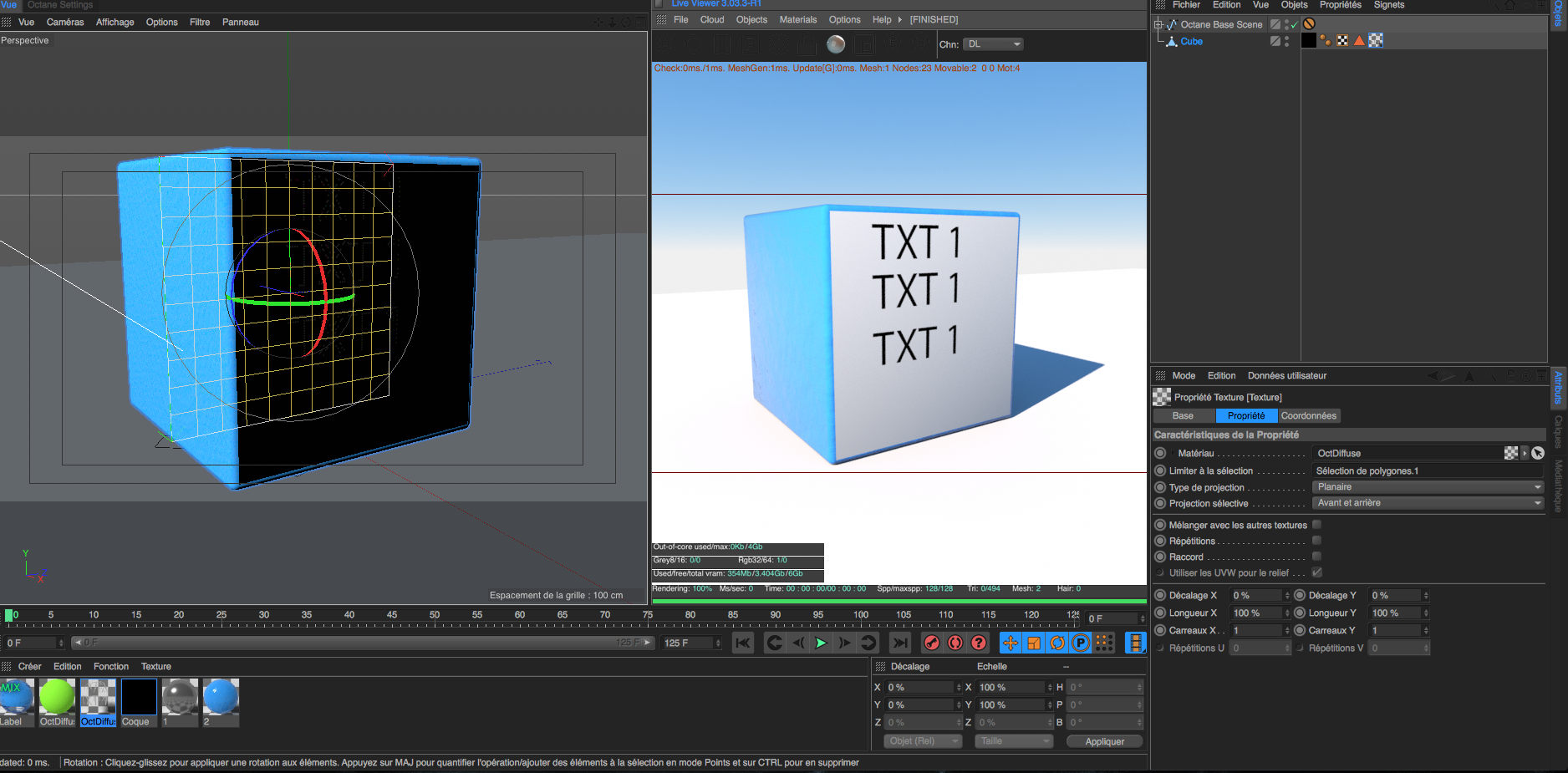The image size is (1568, 773).
Task: Toggle scale keyframe recording
Action: [x=1034, y=643]
